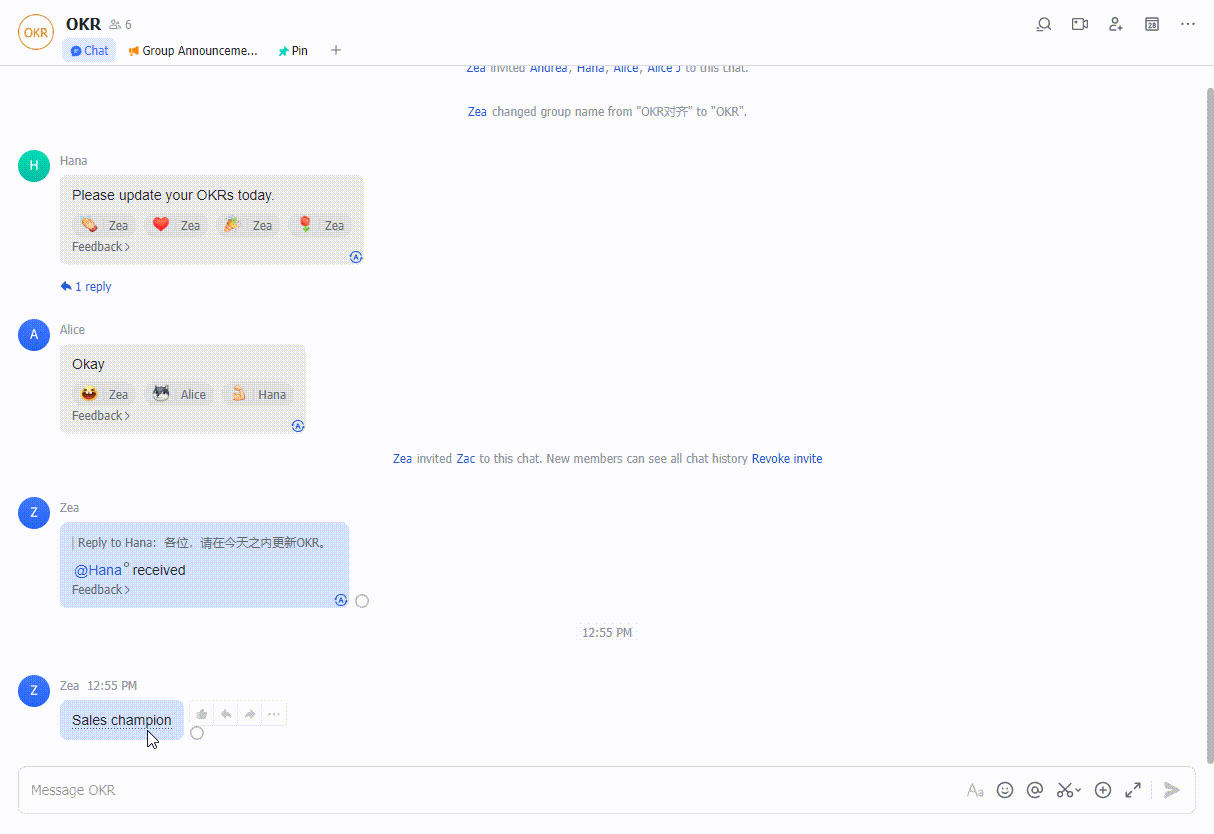The height and width of the screenshot is (834, 1214).
Task: Expand Feedback under Zea's received message
Action: [101, 590]
